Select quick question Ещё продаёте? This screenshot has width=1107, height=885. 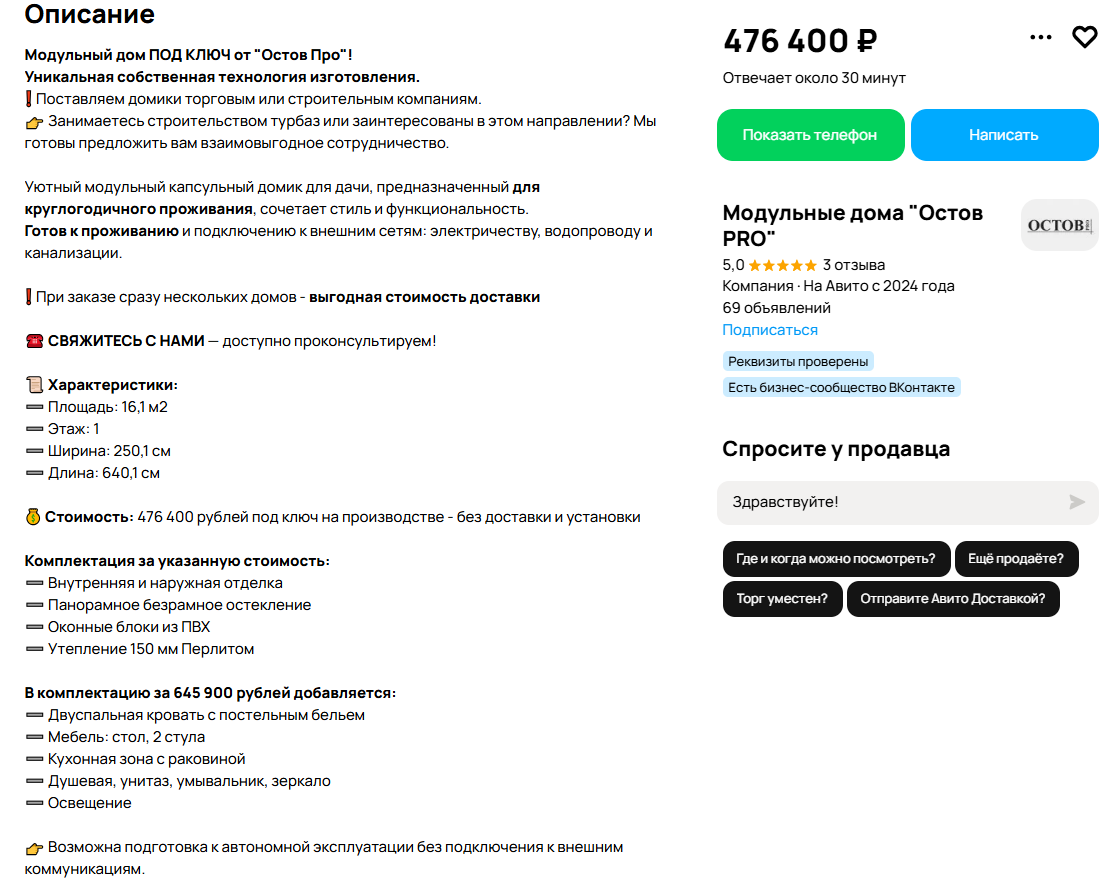tap(1016, 559)
